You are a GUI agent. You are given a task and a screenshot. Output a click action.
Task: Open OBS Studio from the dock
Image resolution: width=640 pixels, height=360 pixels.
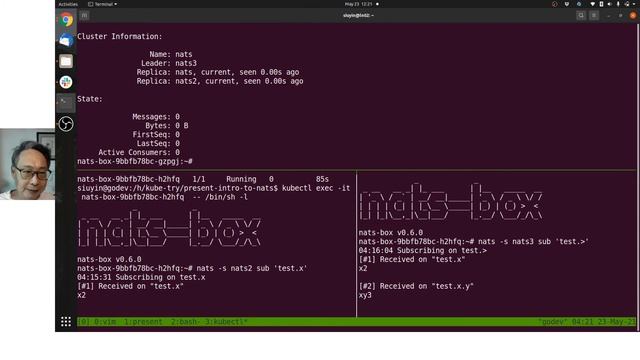click(66, 124)
